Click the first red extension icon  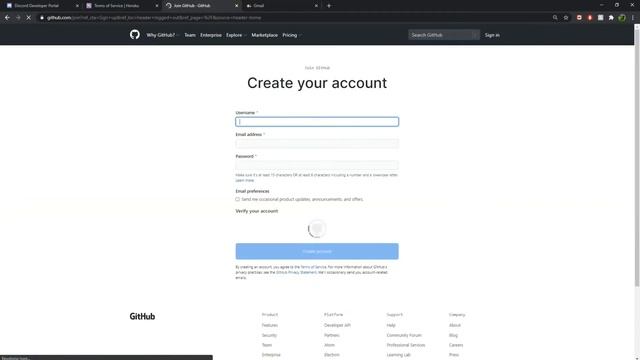pyautogui.click(x=579, y=18)
